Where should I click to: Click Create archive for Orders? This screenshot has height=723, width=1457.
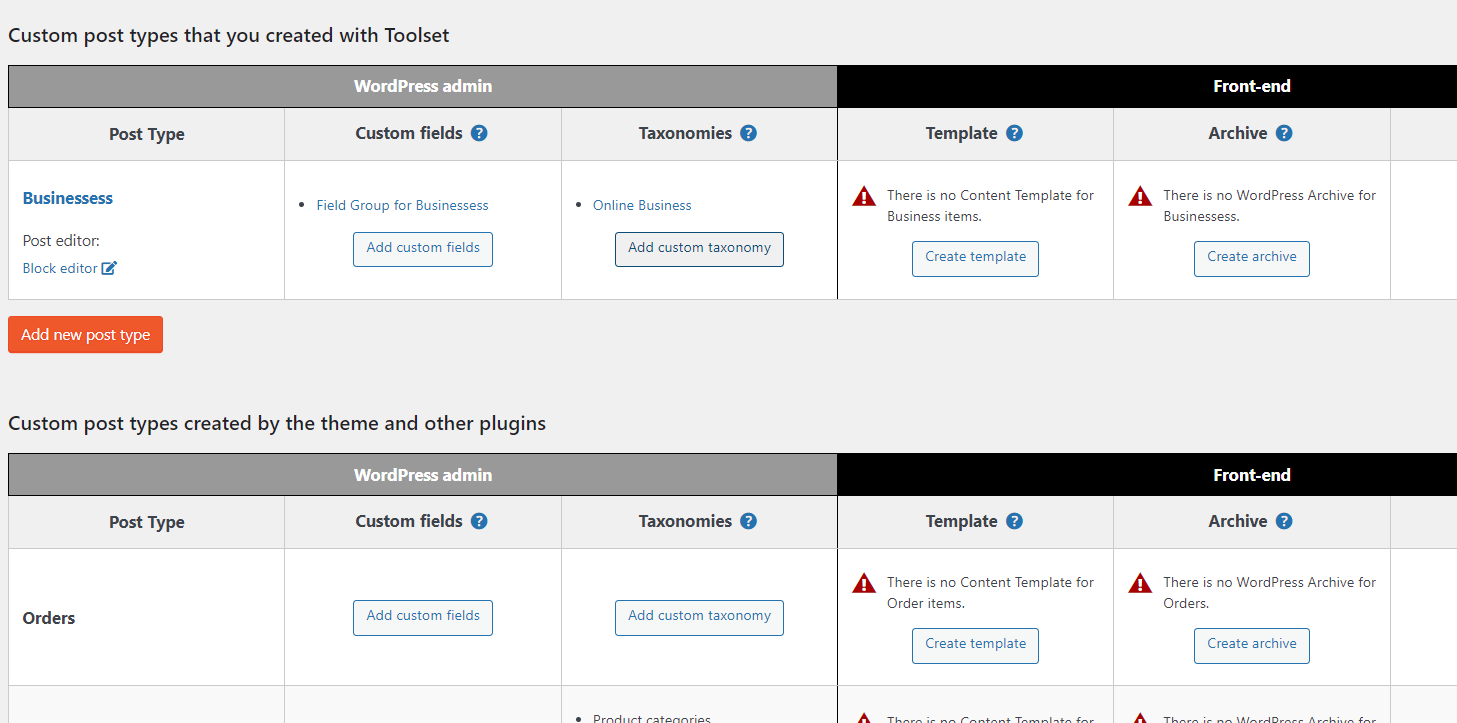pos(1251,644)
